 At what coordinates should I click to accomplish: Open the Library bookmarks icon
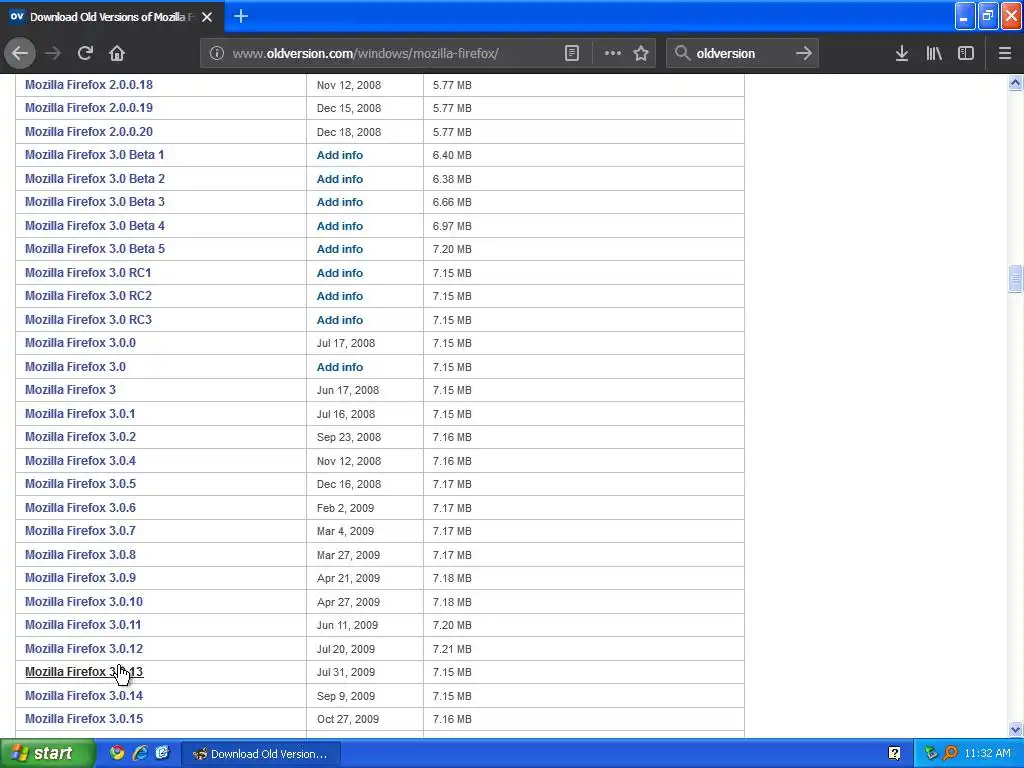[x=934, y=53]
